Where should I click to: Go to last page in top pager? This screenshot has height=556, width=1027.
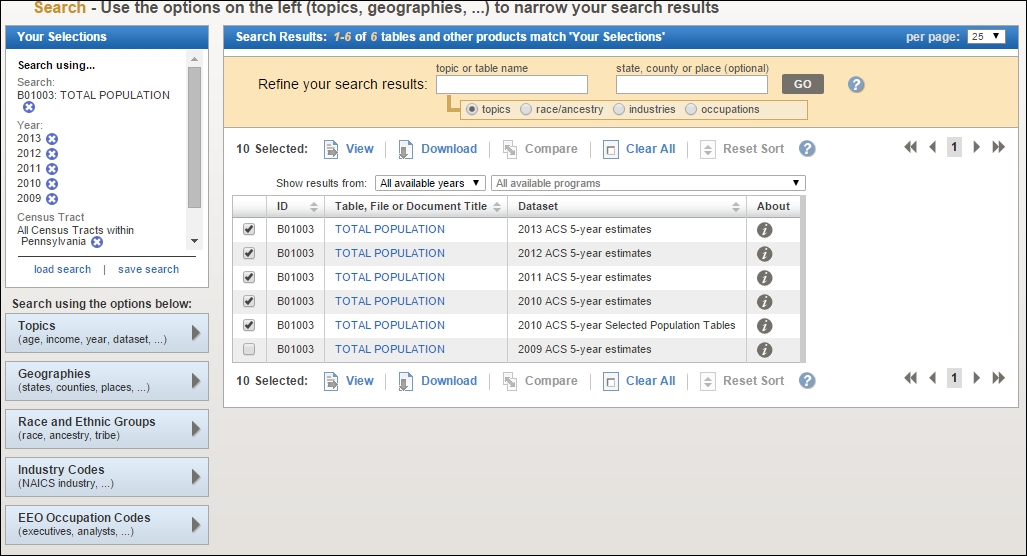pyautogui.click(x=998, y=147)
